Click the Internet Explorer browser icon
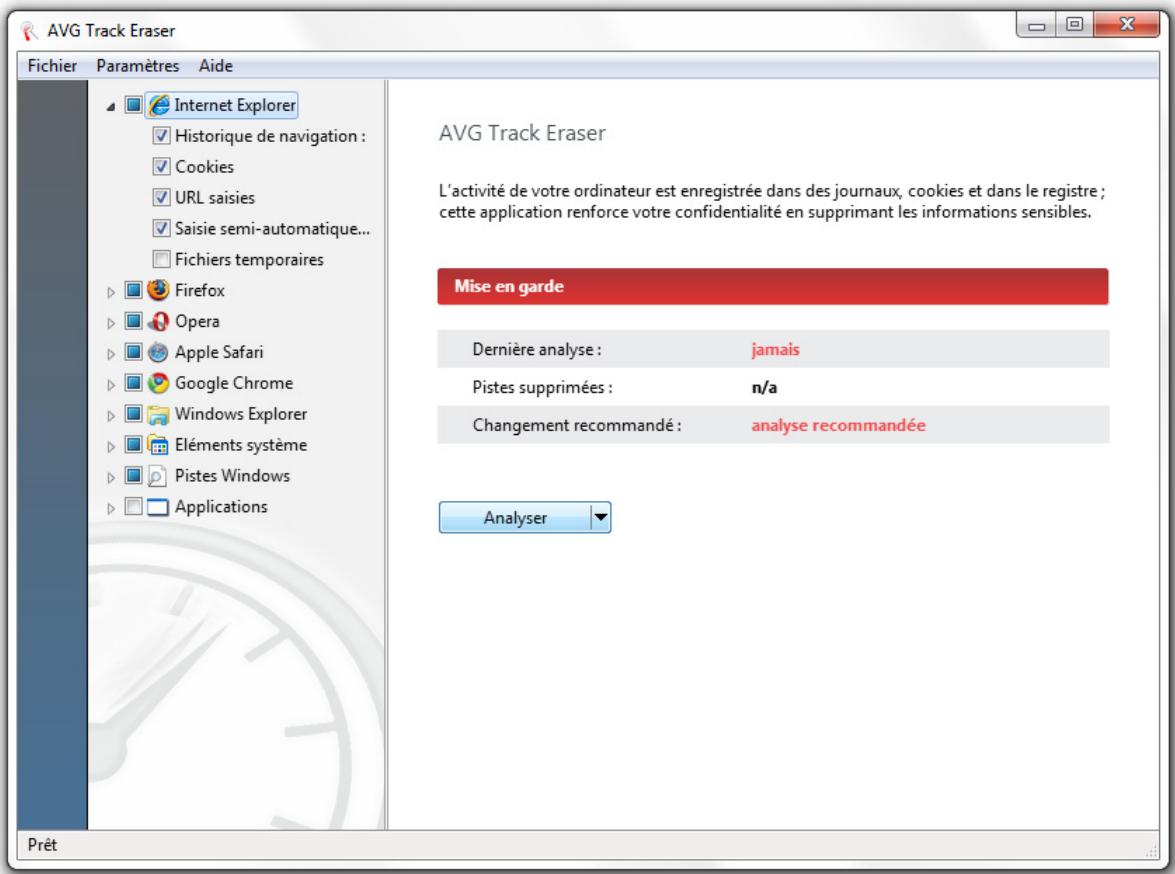Screen dimensions: 1175x874 tap(159, 105)
